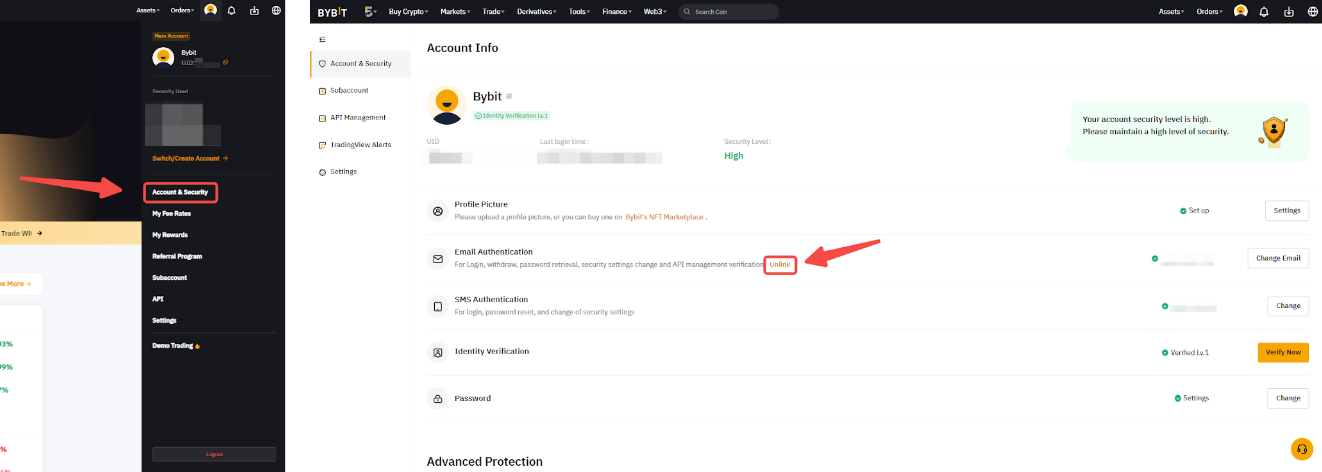The width and height of the screenshot is (1322, 472).
Task: Open the Bybit's NFT Marketplace link
Action: point(665,217)
